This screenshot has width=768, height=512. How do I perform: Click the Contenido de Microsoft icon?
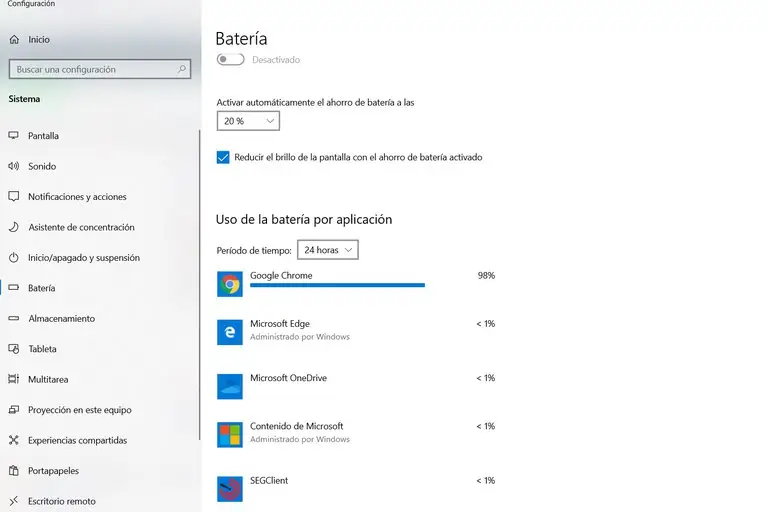point(230,435)
